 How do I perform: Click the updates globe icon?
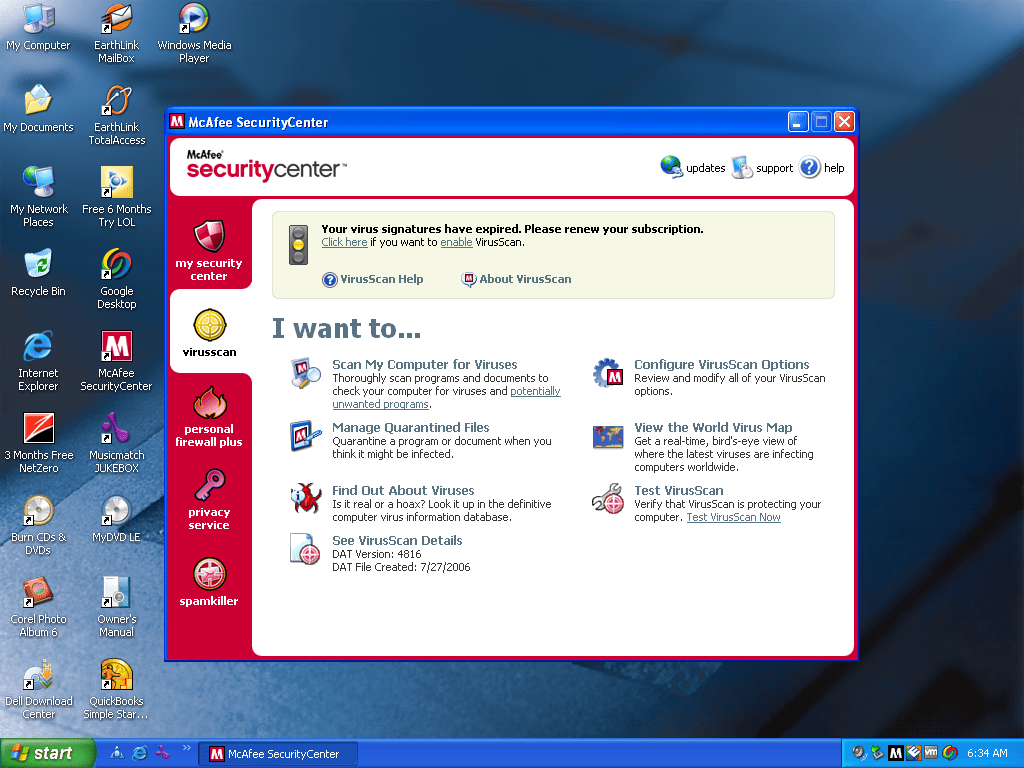671,167
